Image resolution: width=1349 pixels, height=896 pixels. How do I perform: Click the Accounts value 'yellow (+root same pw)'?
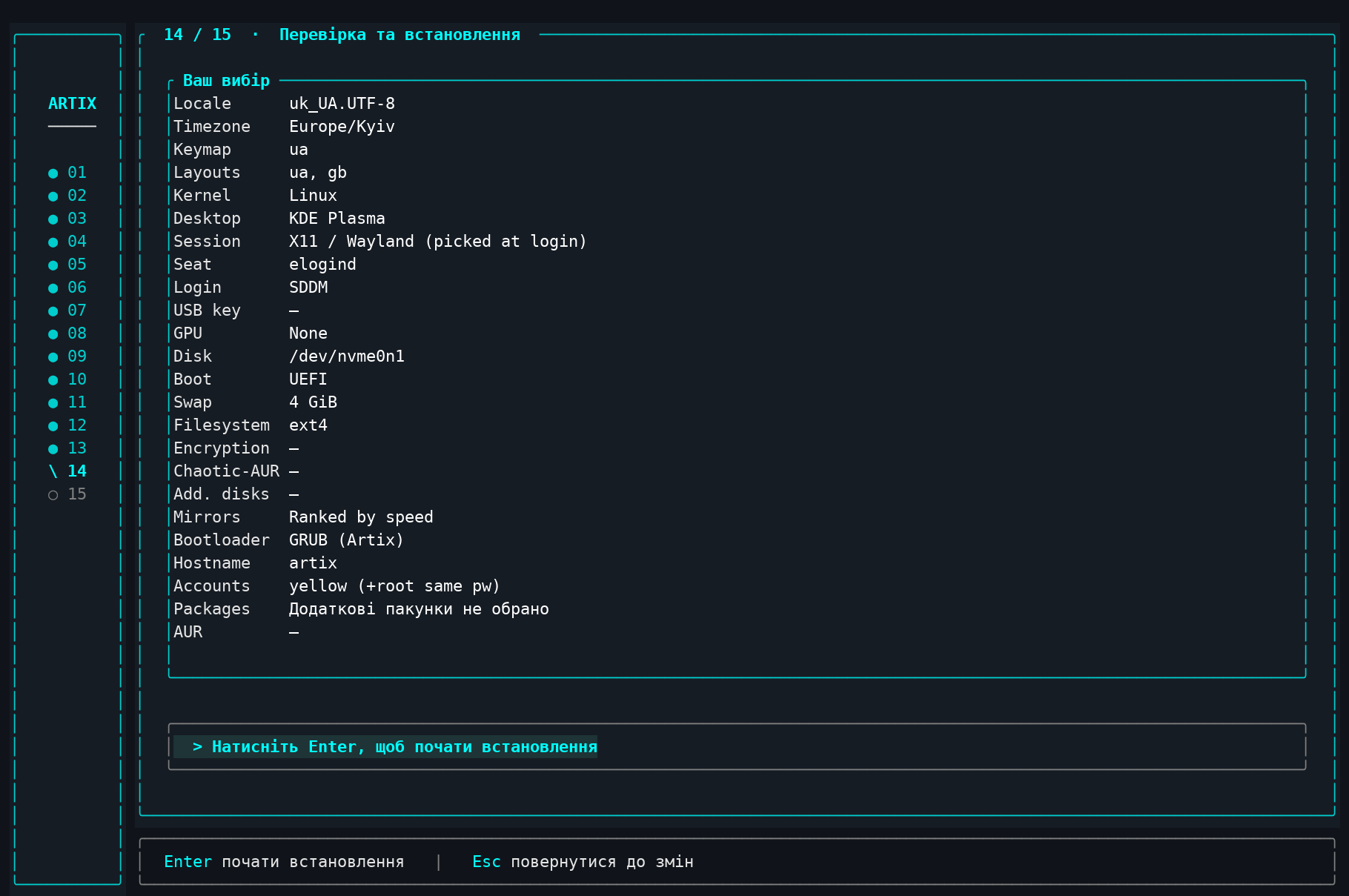tap(394, 586)
